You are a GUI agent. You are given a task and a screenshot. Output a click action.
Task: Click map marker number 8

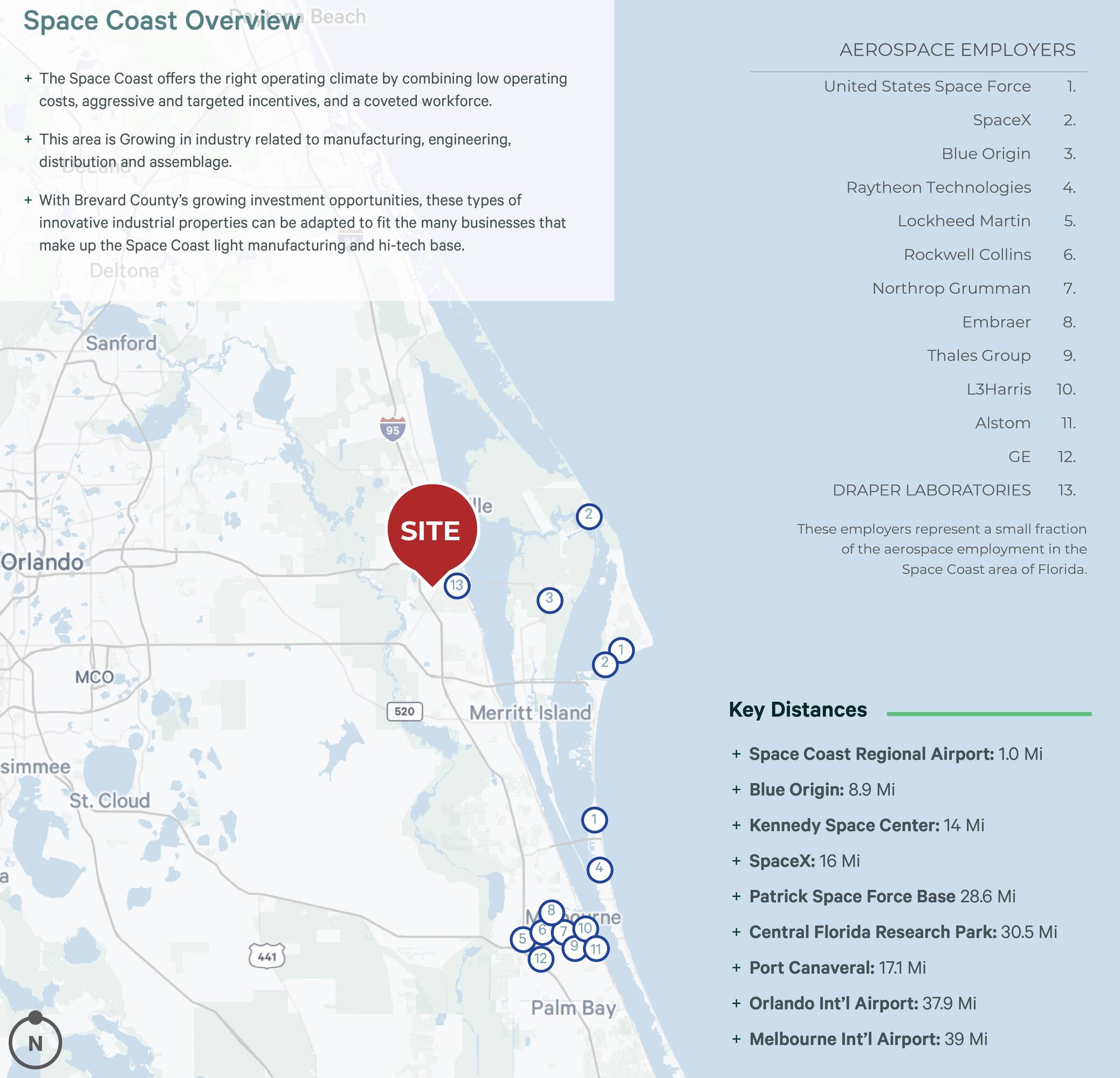551,911
